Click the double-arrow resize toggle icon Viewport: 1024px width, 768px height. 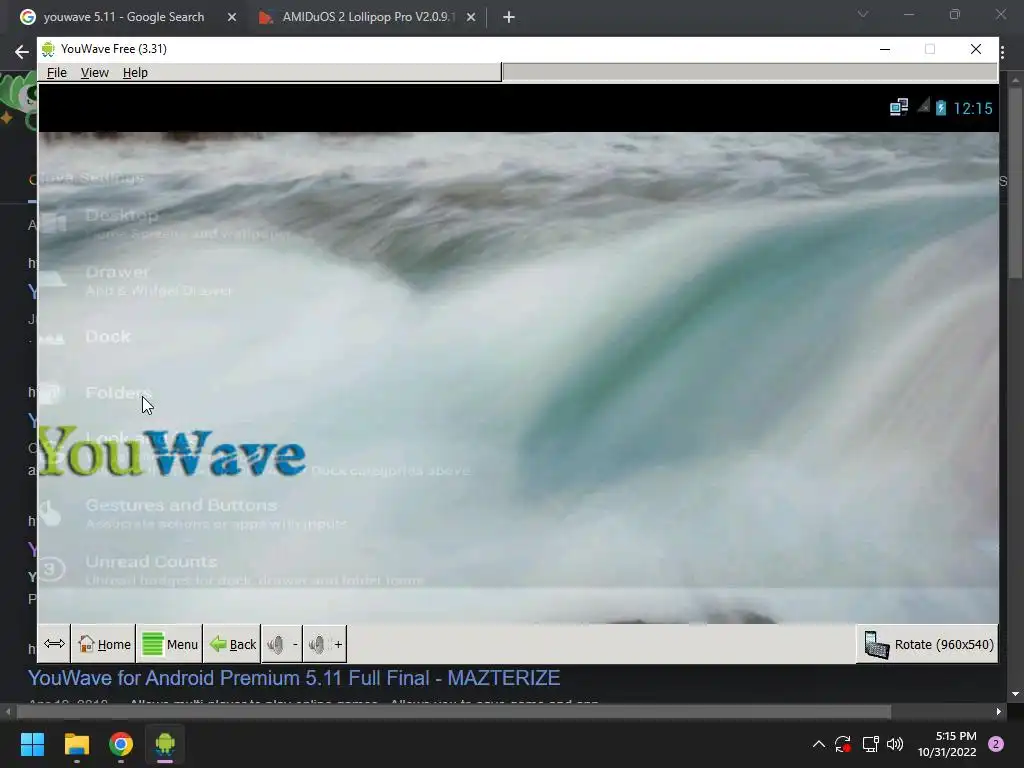(x=54, y=644)
